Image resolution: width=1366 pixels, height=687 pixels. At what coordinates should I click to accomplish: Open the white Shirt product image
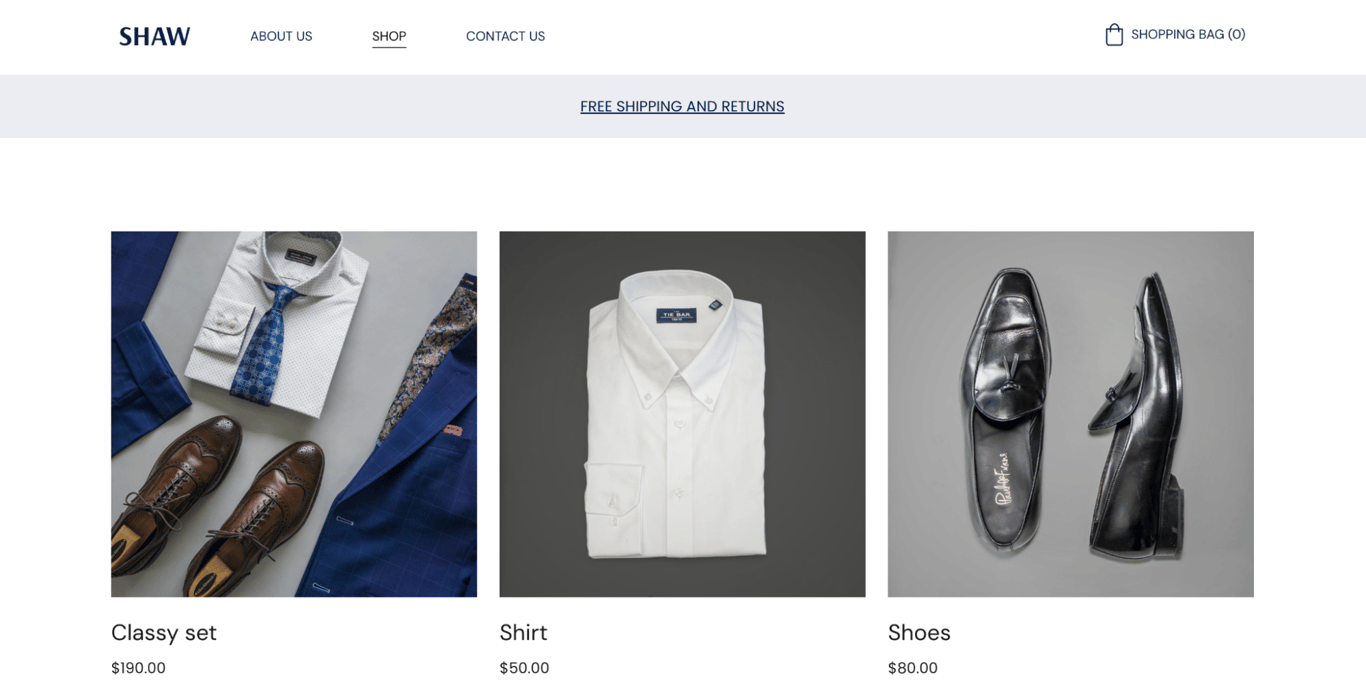[682, 413]
